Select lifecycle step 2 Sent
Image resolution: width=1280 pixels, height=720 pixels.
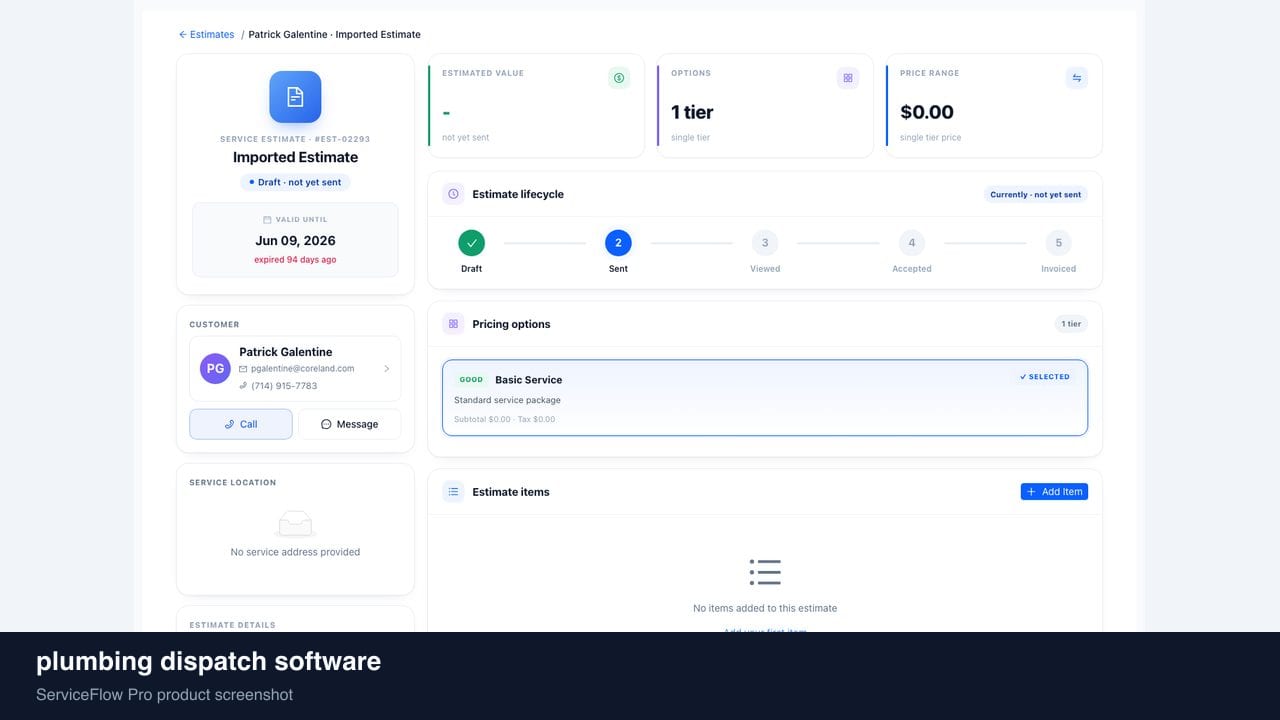point(618,243)
